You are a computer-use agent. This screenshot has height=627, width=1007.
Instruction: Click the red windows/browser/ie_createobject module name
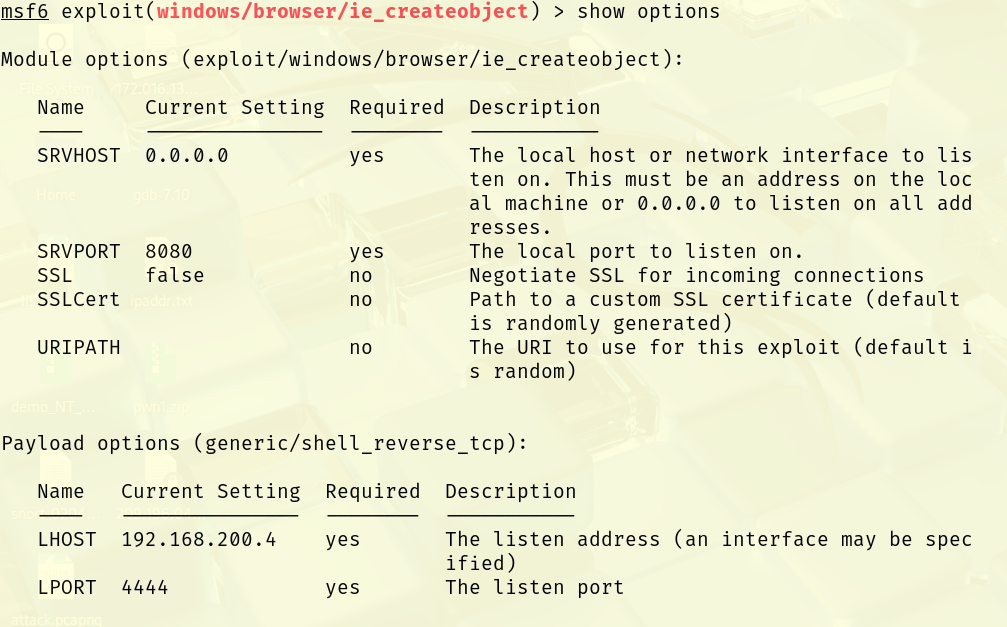click(343, 12)
